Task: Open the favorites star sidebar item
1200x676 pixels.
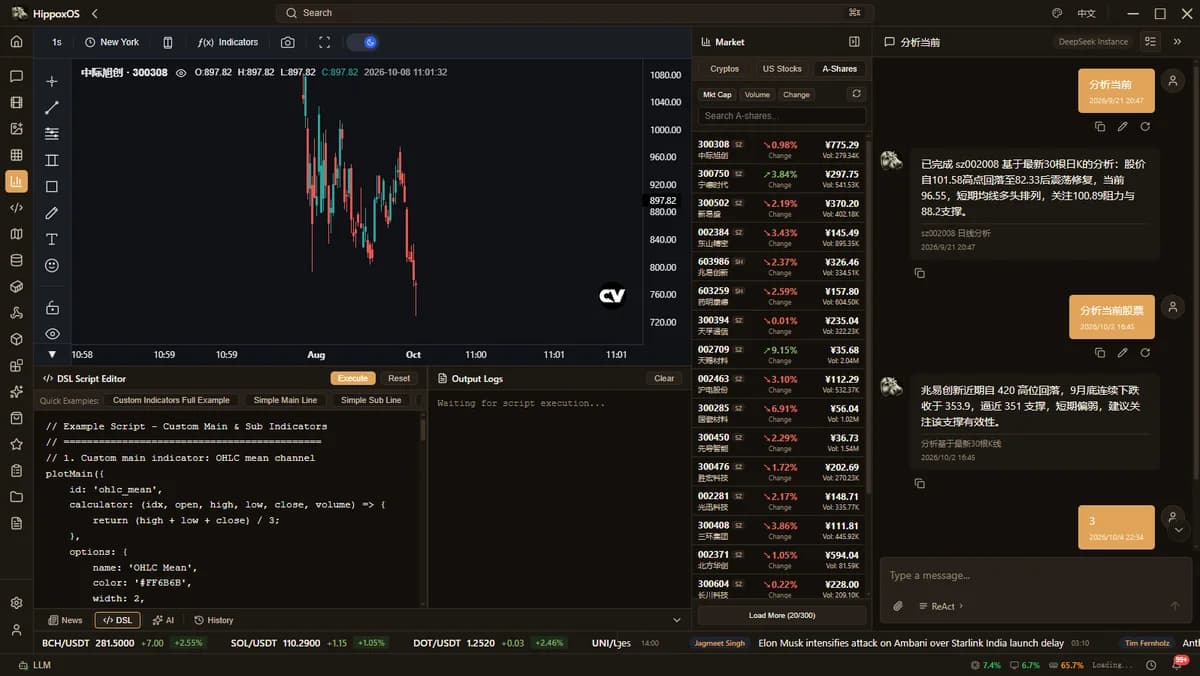Action: pos(16,444)
